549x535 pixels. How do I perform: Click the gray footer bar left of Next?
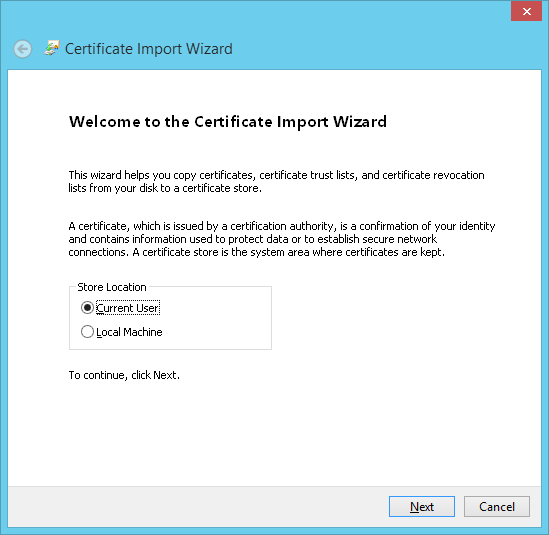point(196,506)
